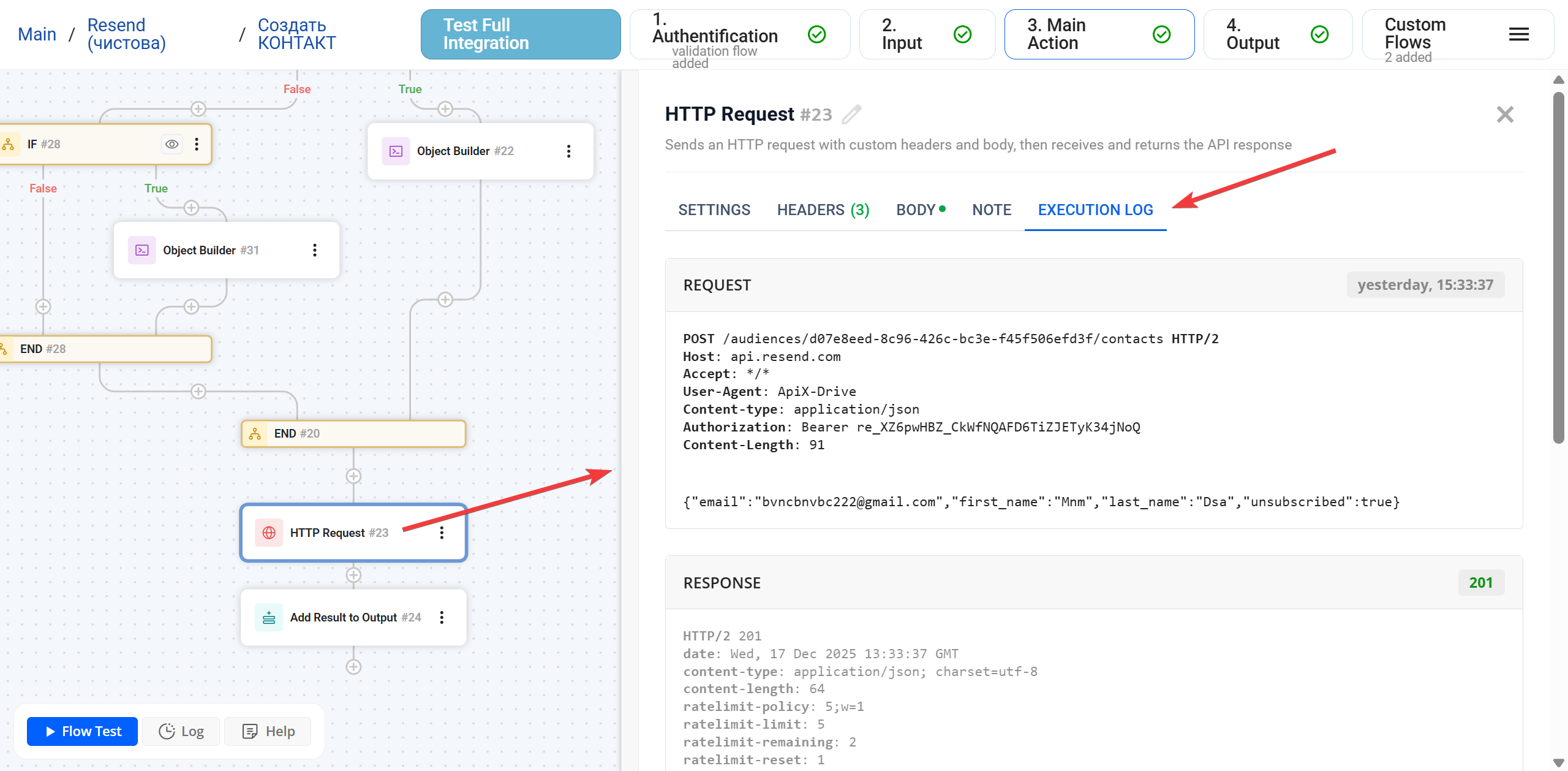Click the green checkmark on step 4. Output
Image resolution: width=1568 pixels, height=771 pixels.
tap(1319, 34)
